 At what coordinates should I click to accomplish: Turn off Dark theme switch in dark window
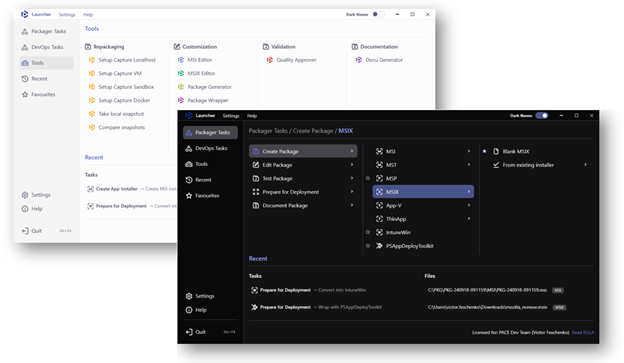[542, 115]
